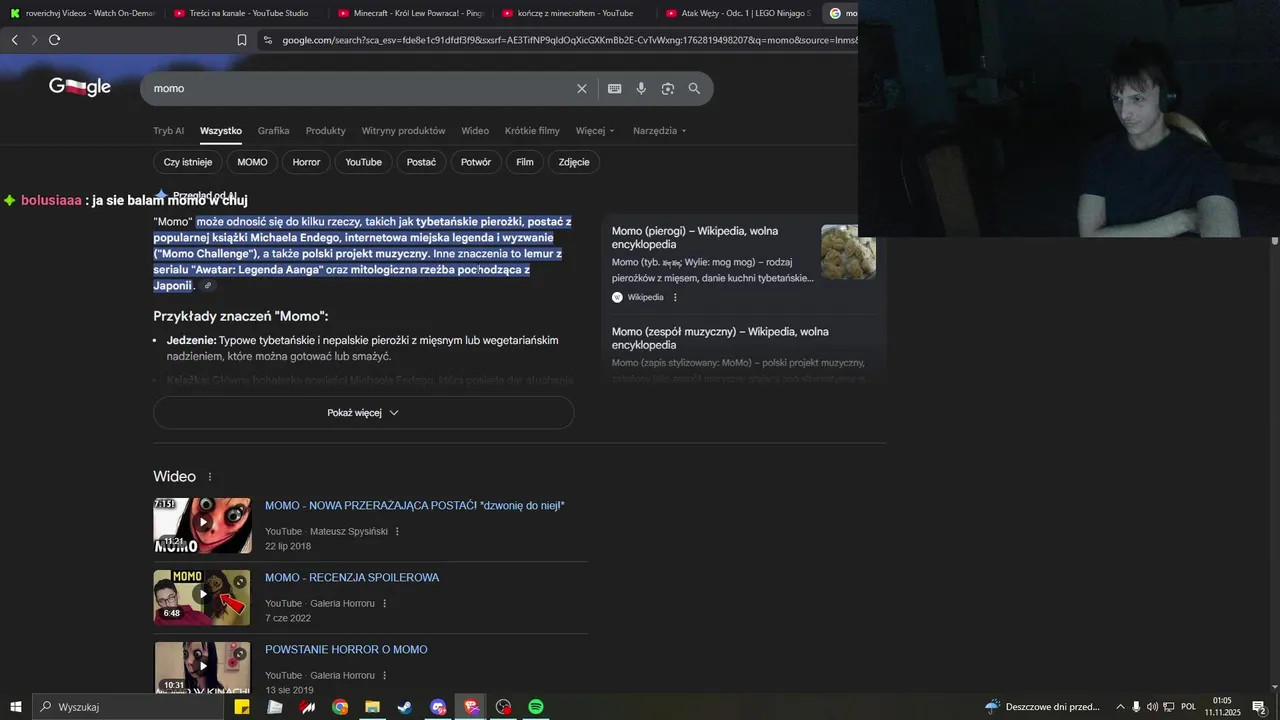Image resolution: width=1280 pixels, height=720 pixels.
Task: Open options for POWSTANIE HORROR O MOMO video
Action: [384, 676]
